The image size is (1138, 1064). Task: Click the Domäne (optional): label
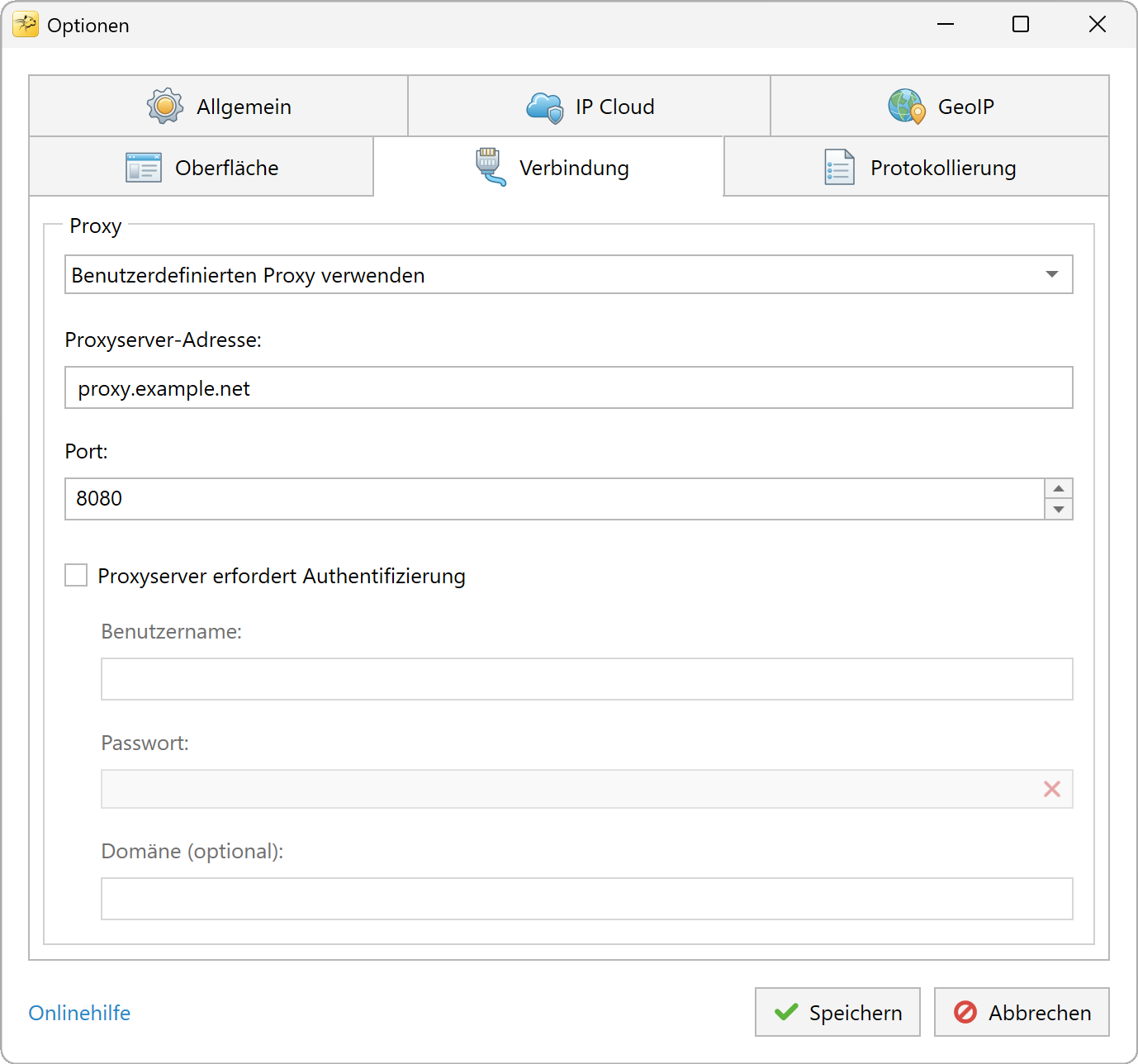click(x=192, y=852)
